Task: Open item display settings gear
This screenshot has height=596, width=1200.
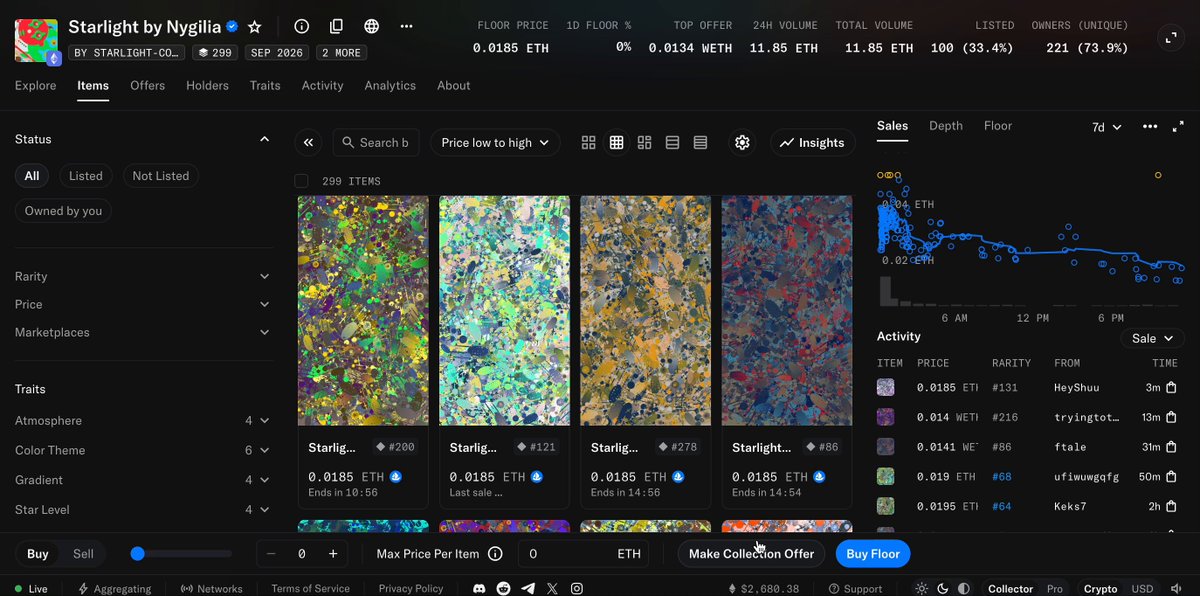Action: (742, 143)
